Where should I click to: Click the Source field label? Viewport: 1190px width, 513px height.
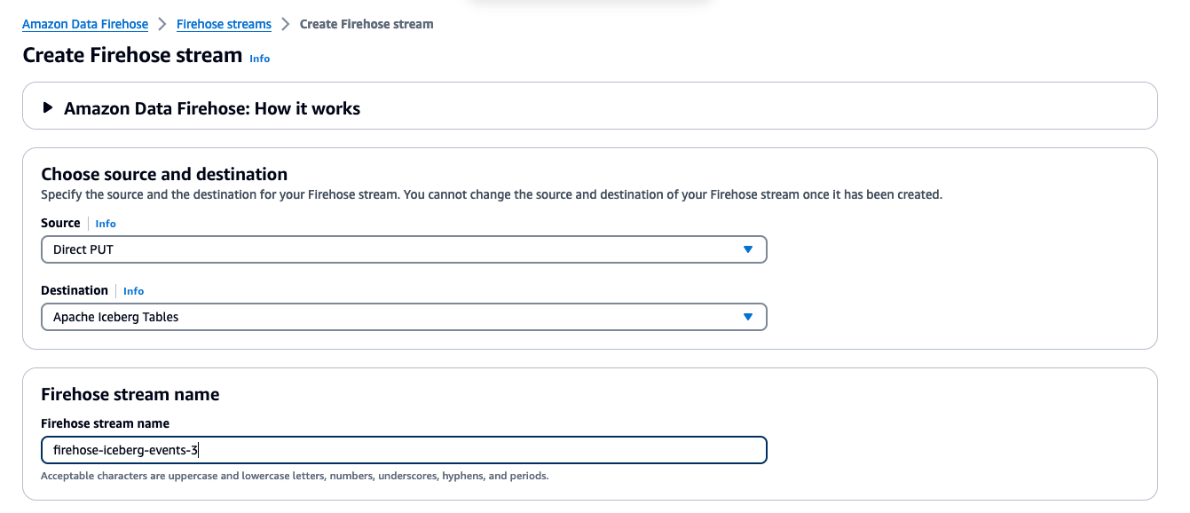60,223
